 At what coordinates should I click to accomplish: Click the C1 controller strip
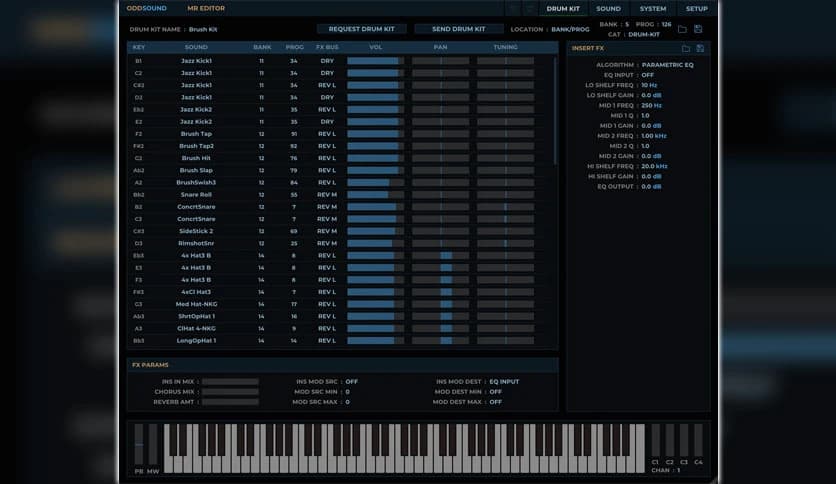655,440
